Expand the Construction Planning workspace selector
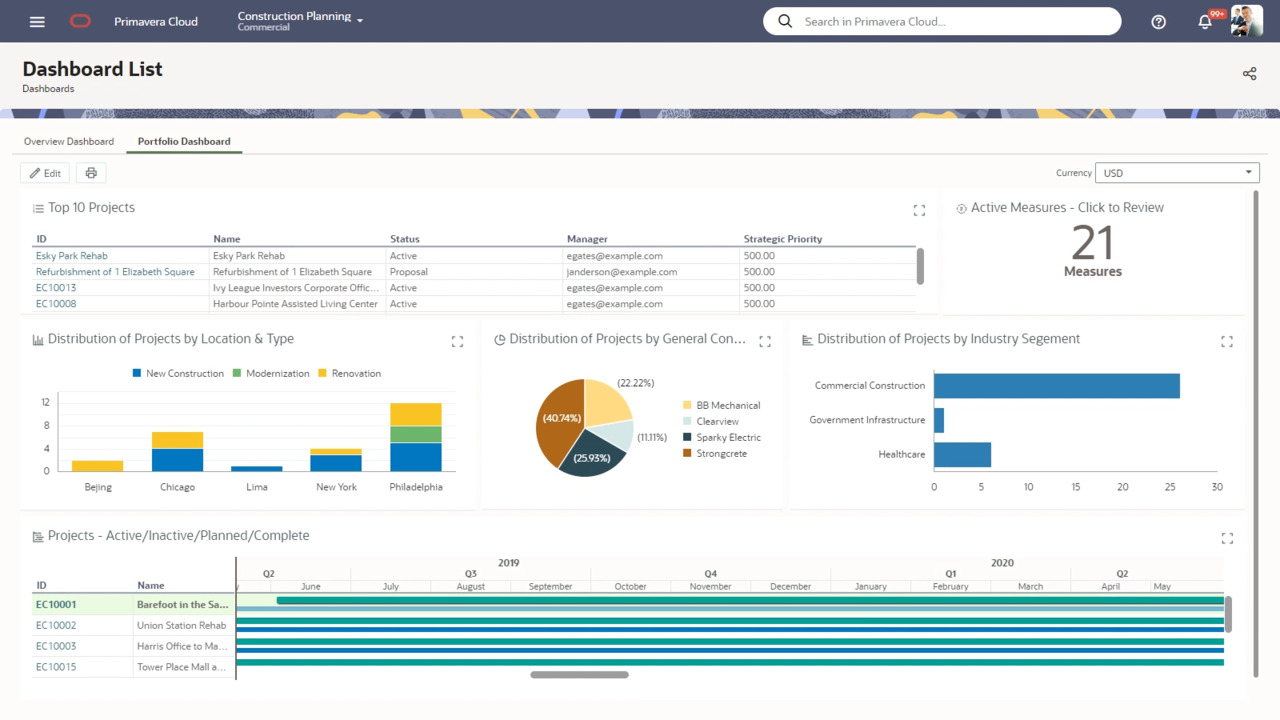 point(300,20)
